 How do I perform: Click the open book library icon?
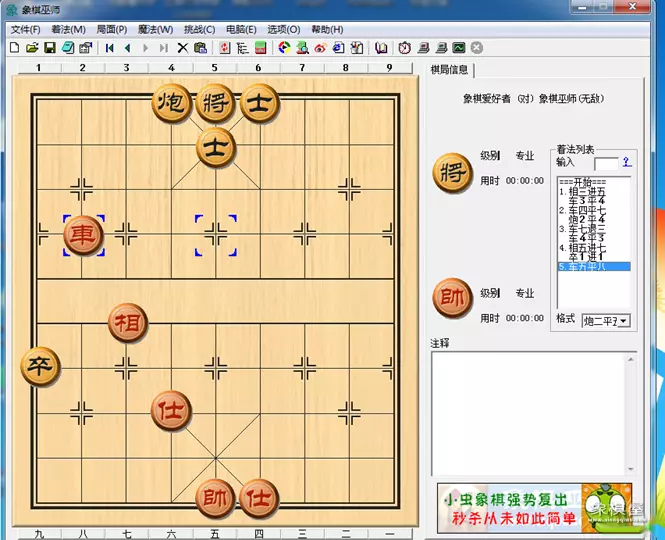point(381,47)
